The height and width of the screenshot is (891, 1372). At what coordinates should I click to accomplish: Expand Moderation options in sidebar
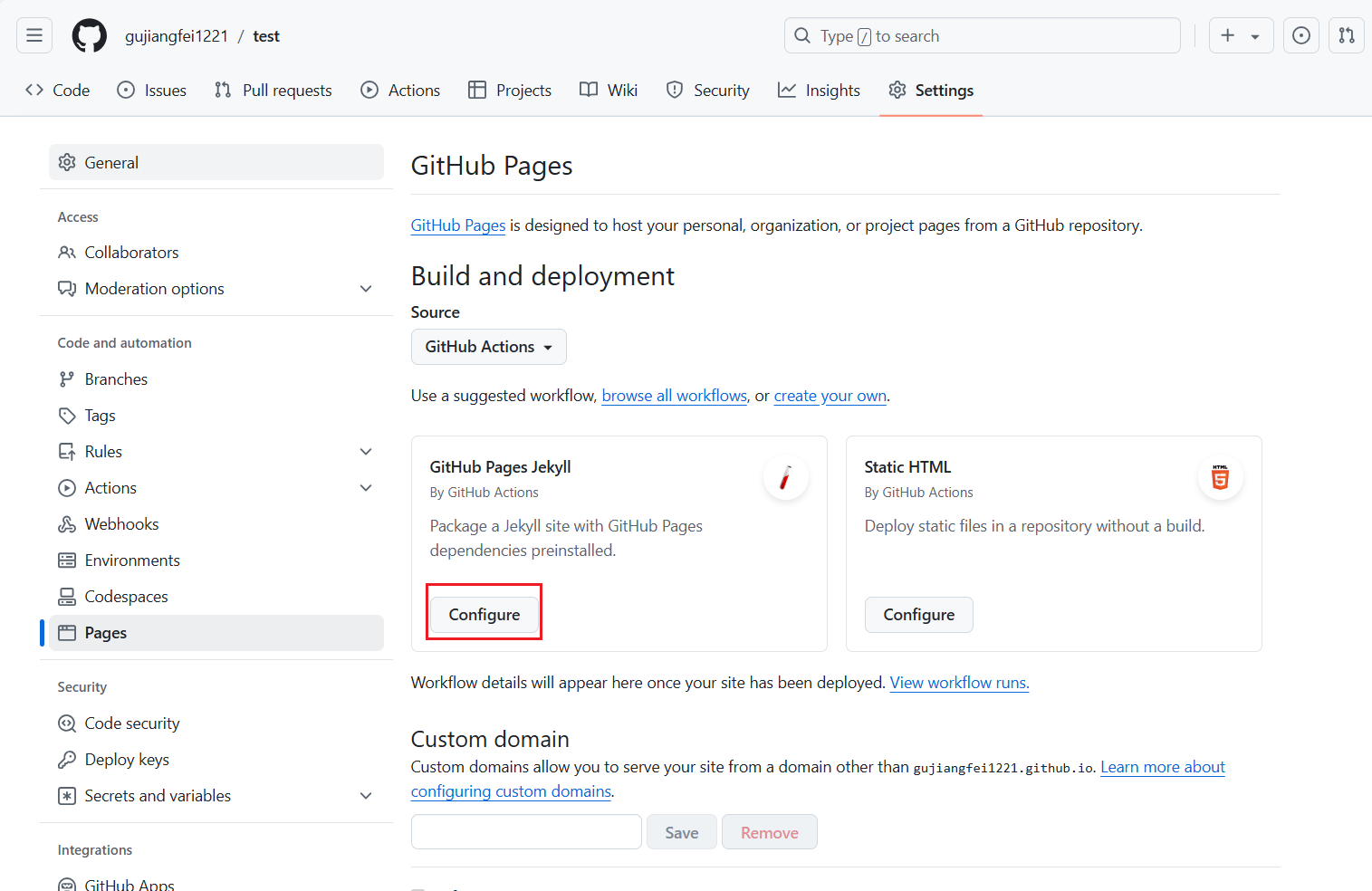366,289
